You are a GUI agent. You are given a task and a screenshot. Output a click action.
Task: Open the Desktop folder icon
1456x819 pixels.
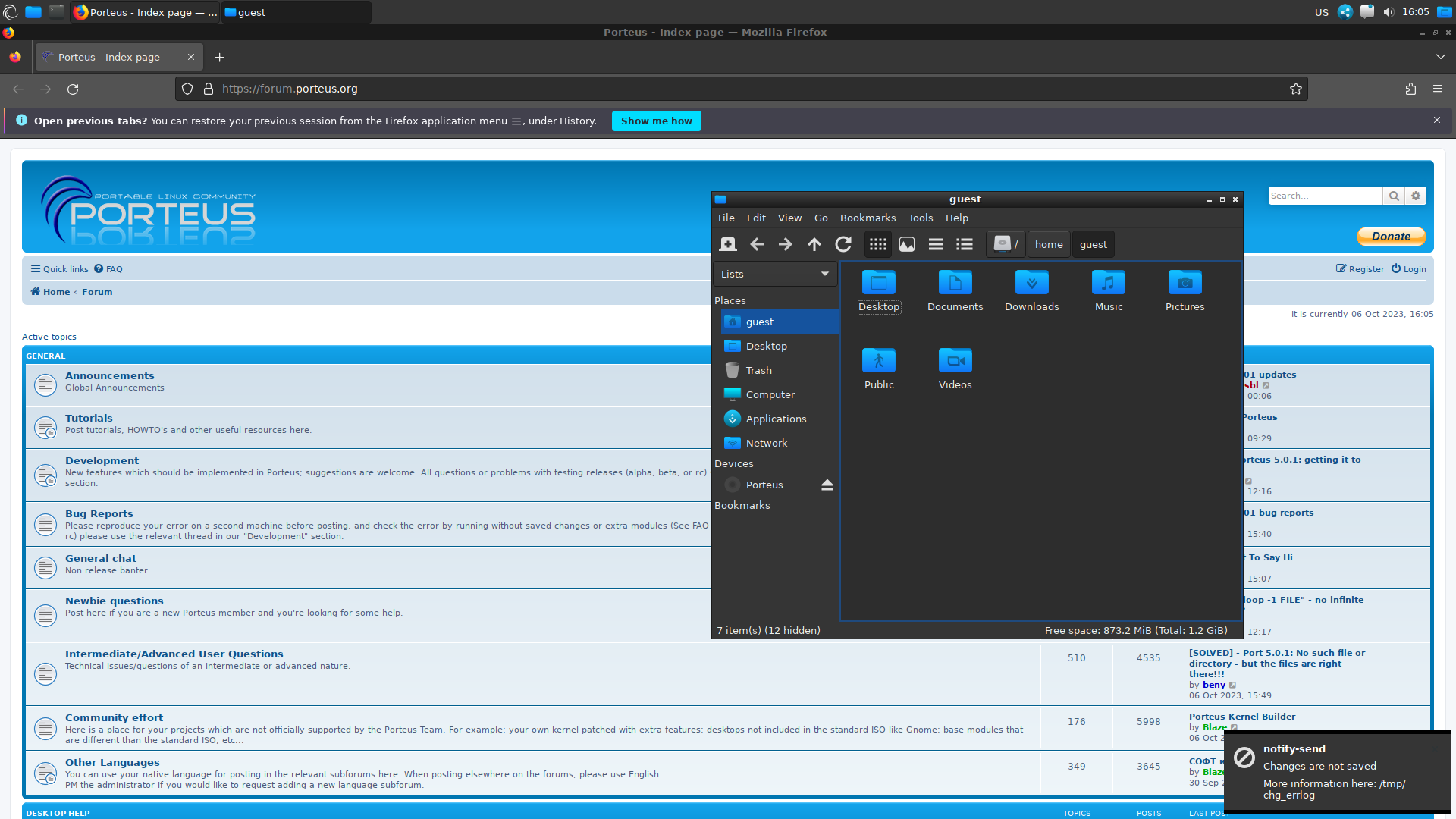879,290
